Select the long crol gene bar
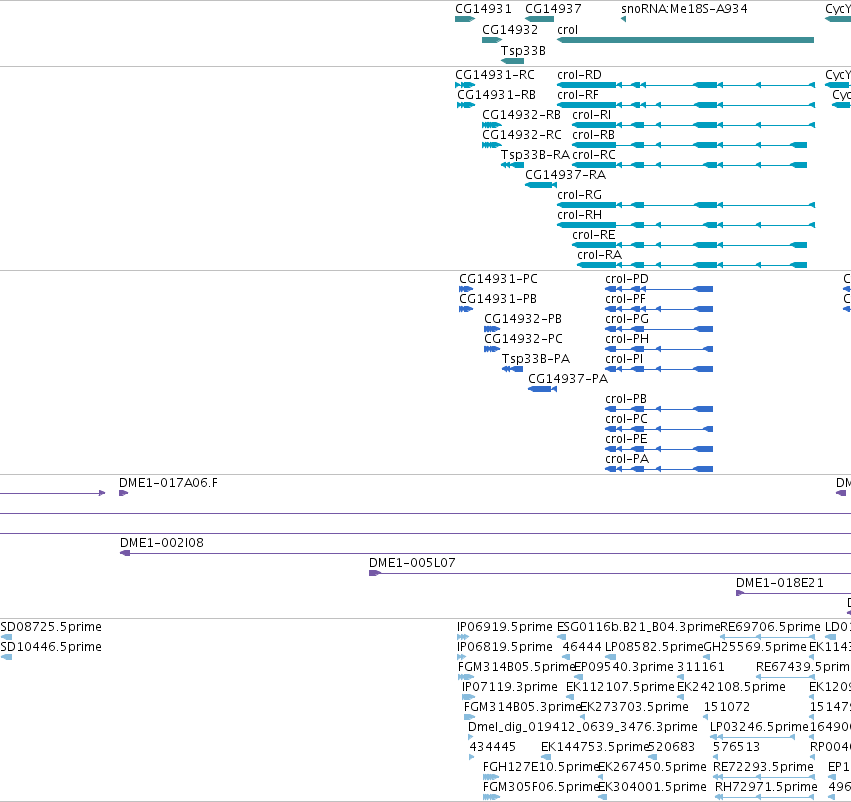Viewport: 851px width, 802px height. tap(685, 40)
